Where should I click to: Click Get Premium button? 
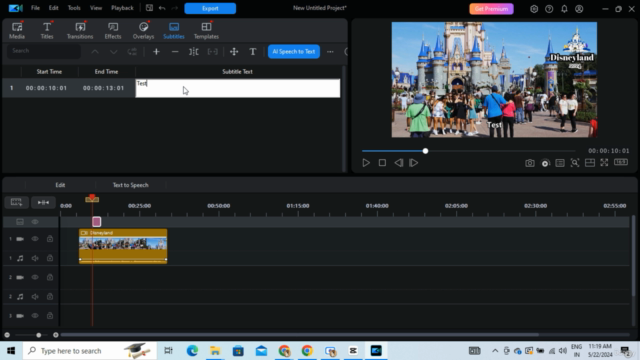[x=491, y=9]
